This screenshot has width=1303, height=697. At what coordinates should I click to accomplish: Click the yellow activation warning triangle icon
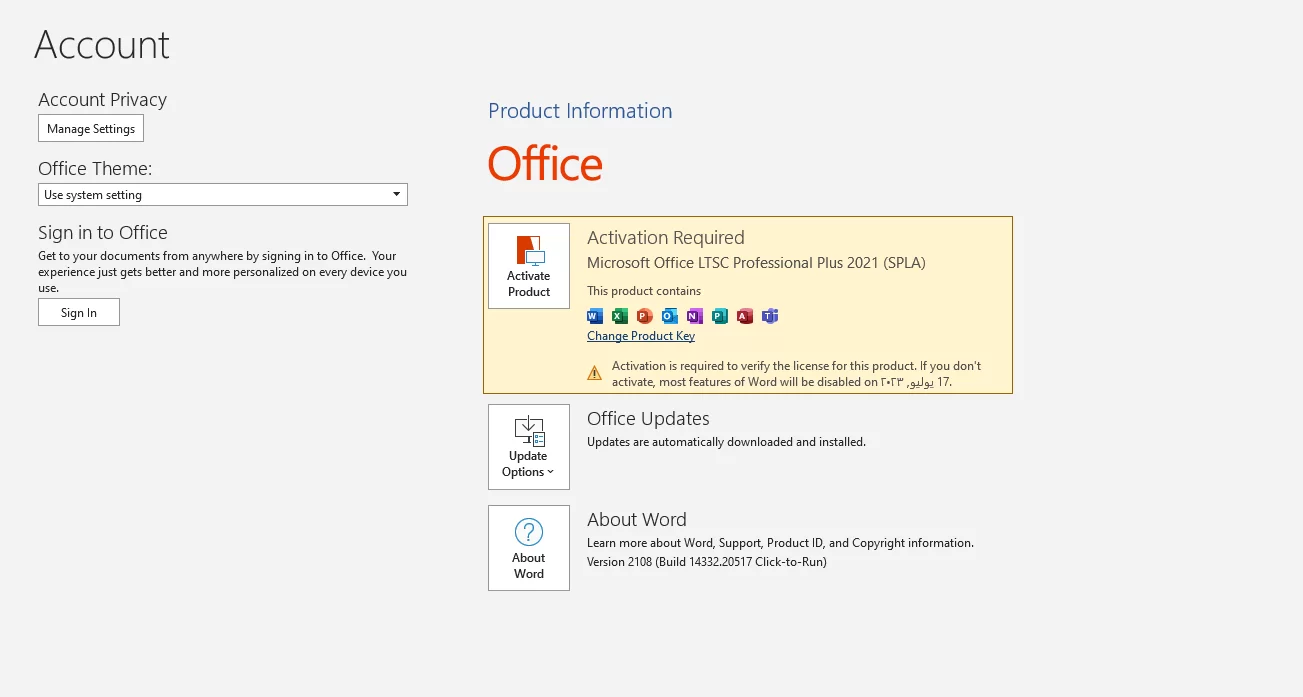[x=595, y=373]
